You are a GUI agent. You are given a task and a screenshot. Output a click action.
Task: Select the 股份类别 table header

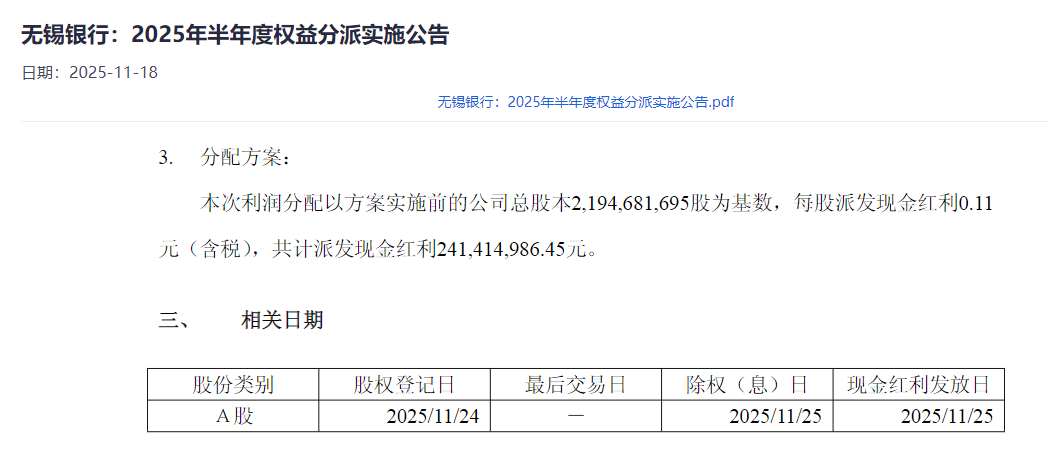pos(232,385)
